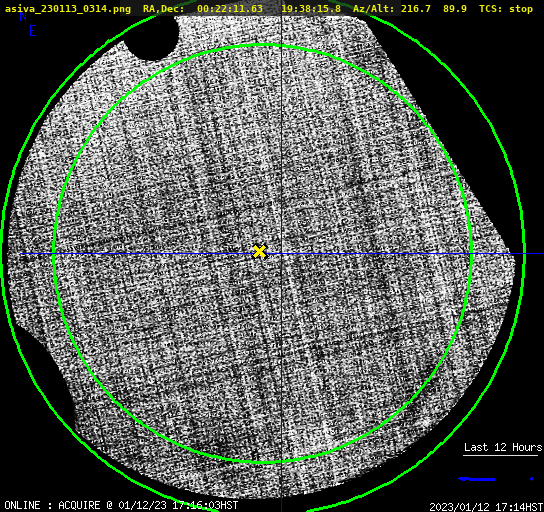Click the blue N north indicator
Screen dimensions: 544x512
pos(23,16)
